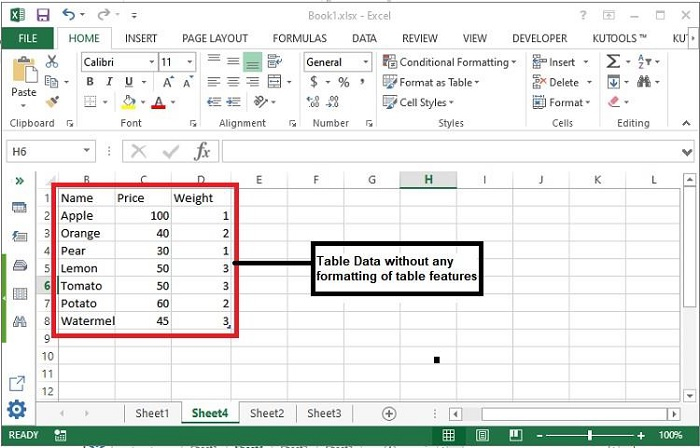Switch to Page Layout view in status bar

[482, 435]
